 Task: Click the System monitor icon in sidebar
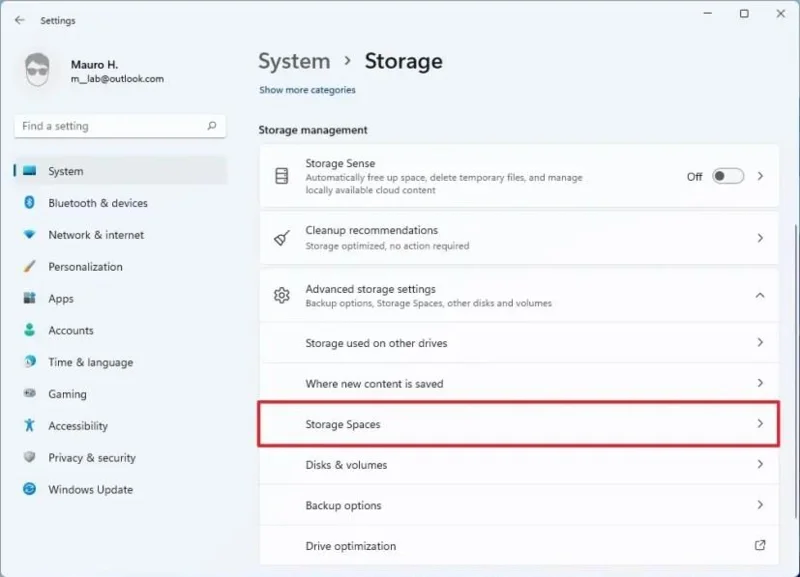click(x=30, y=171)
